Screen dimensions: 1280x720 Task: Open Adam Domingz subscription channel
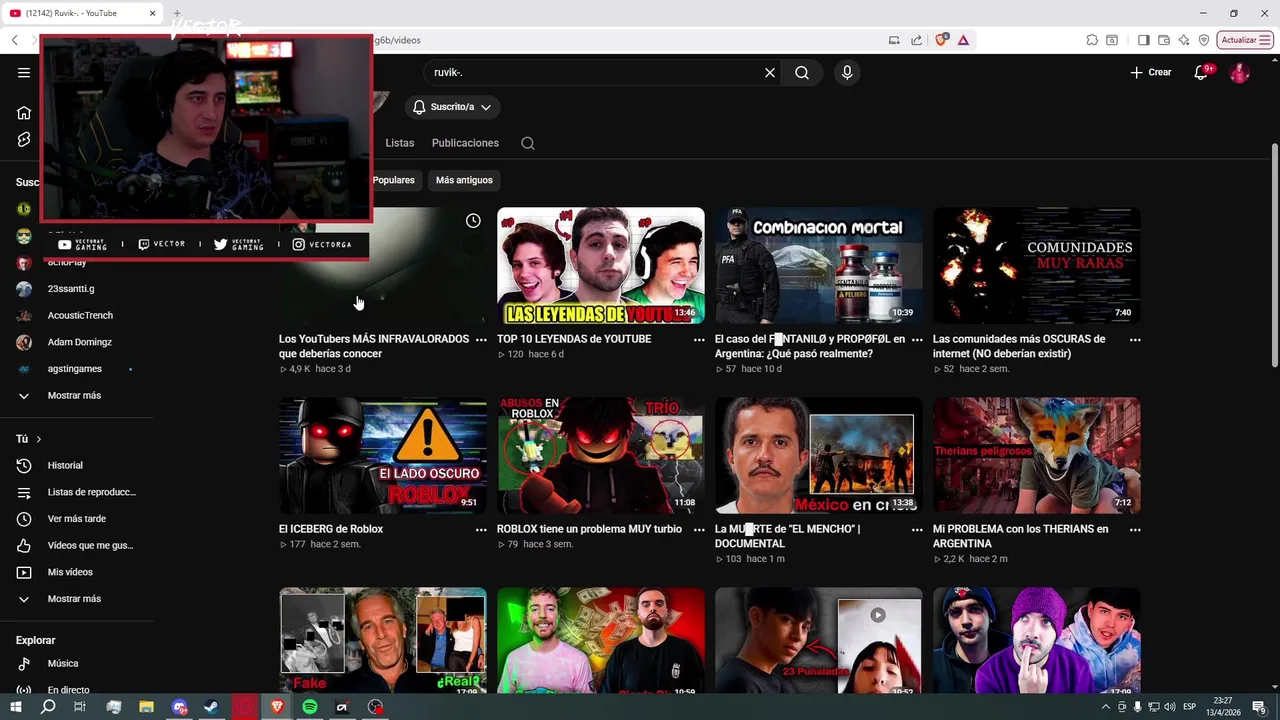tap(79, 342)
